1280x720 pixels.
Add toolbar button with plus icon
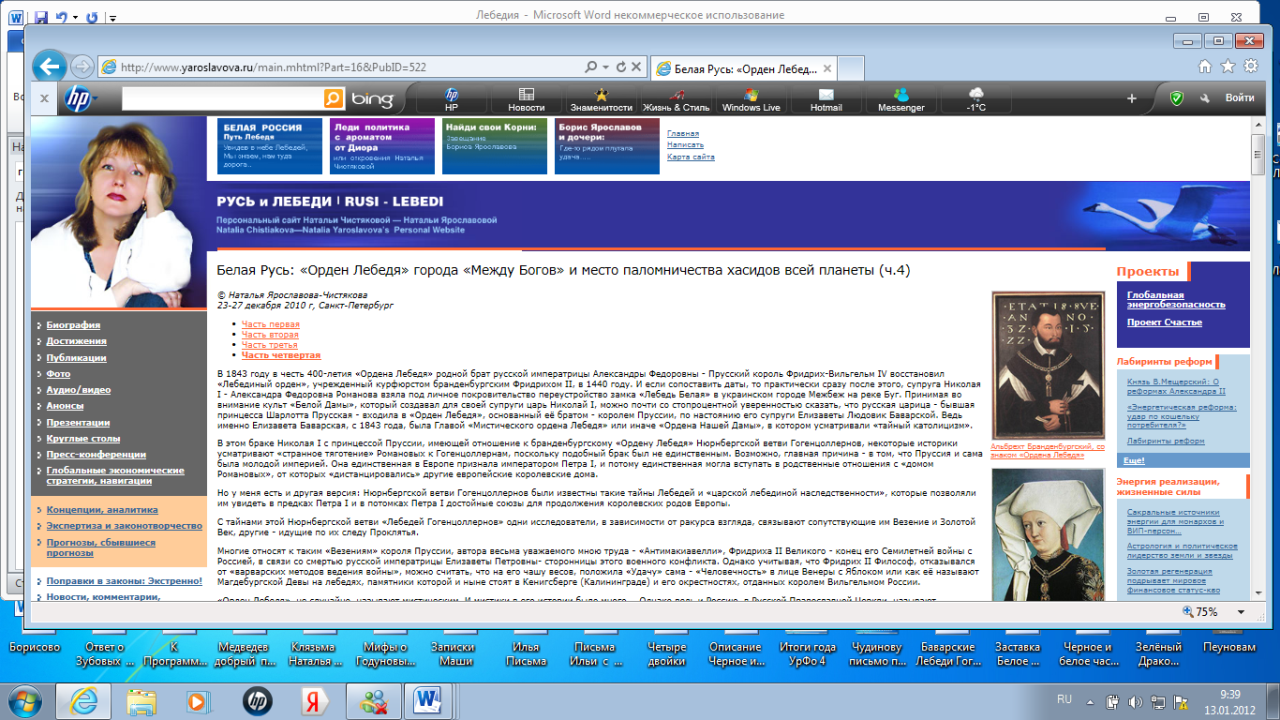1132,98
